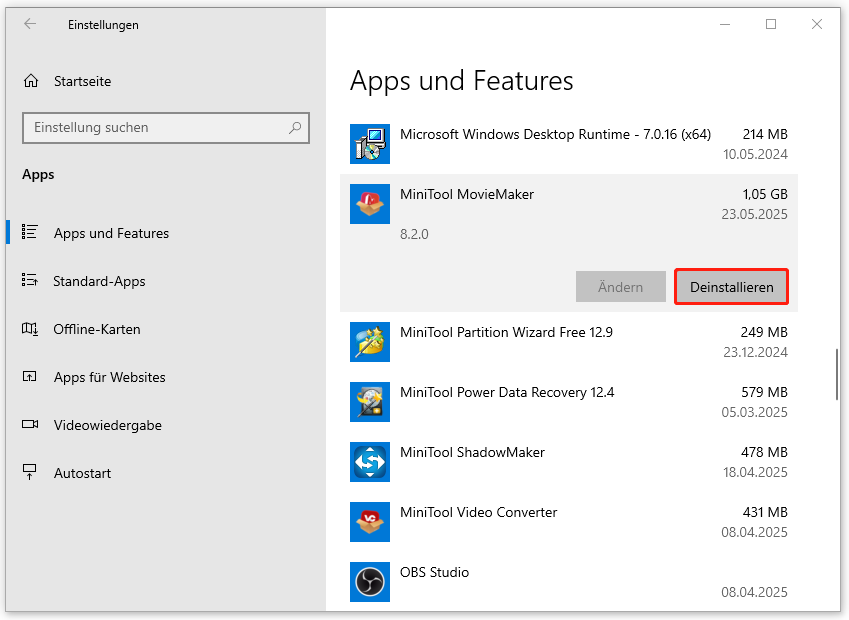Select the MiniTool ShadowMaker entry
849x620 pixels.
click(569, 462)
